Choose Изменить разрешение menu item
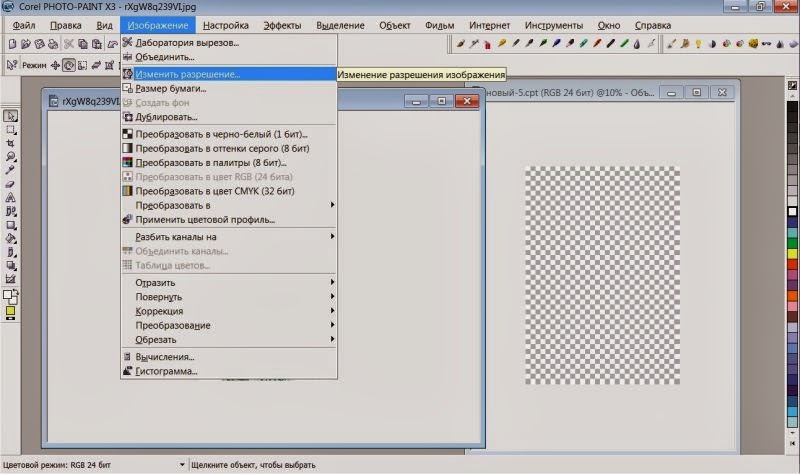Screen dimensions: 800x474 click(x=229, y=74)
